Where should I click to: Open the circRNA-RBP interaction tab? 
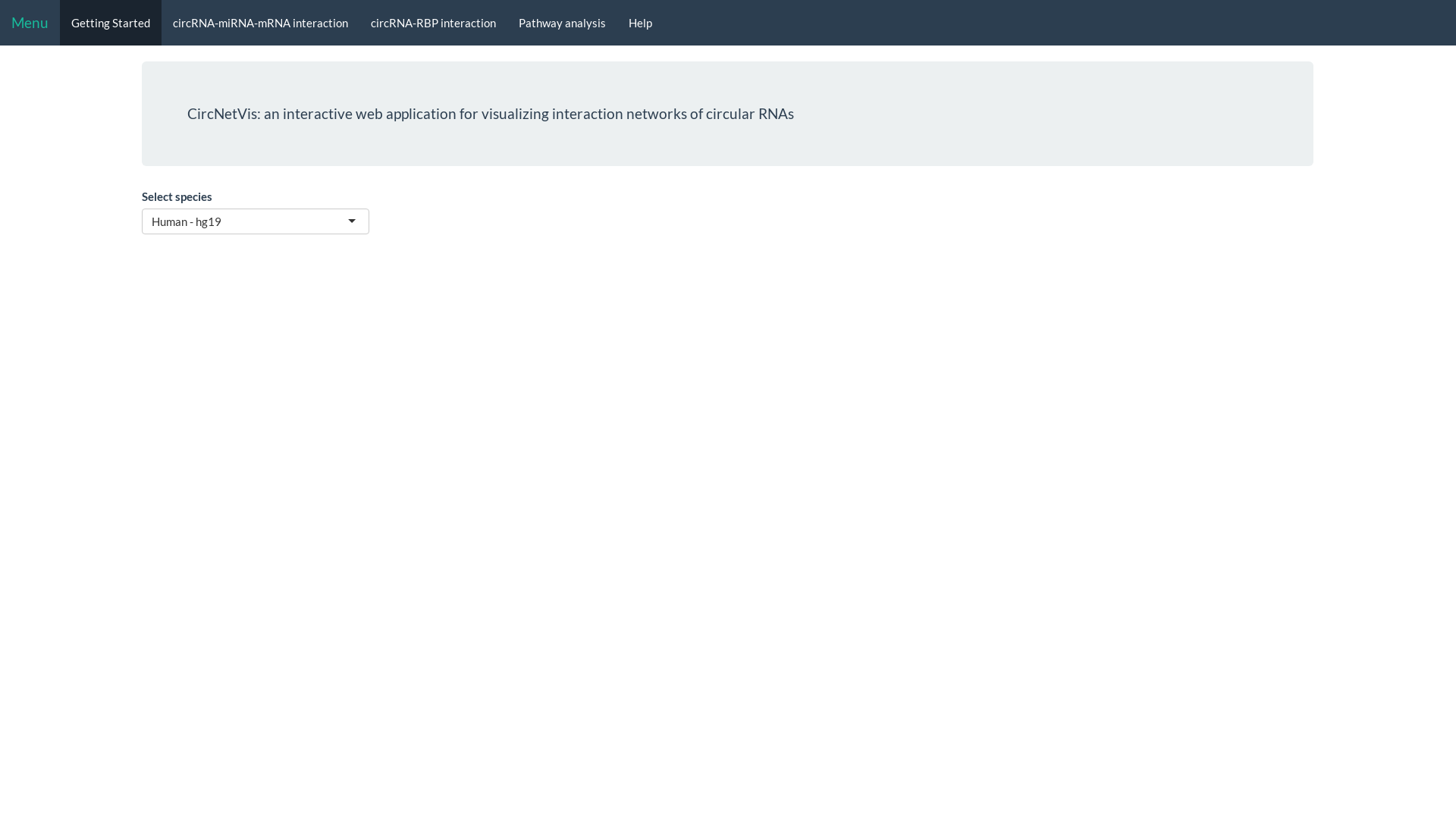(x=433, y=23)
